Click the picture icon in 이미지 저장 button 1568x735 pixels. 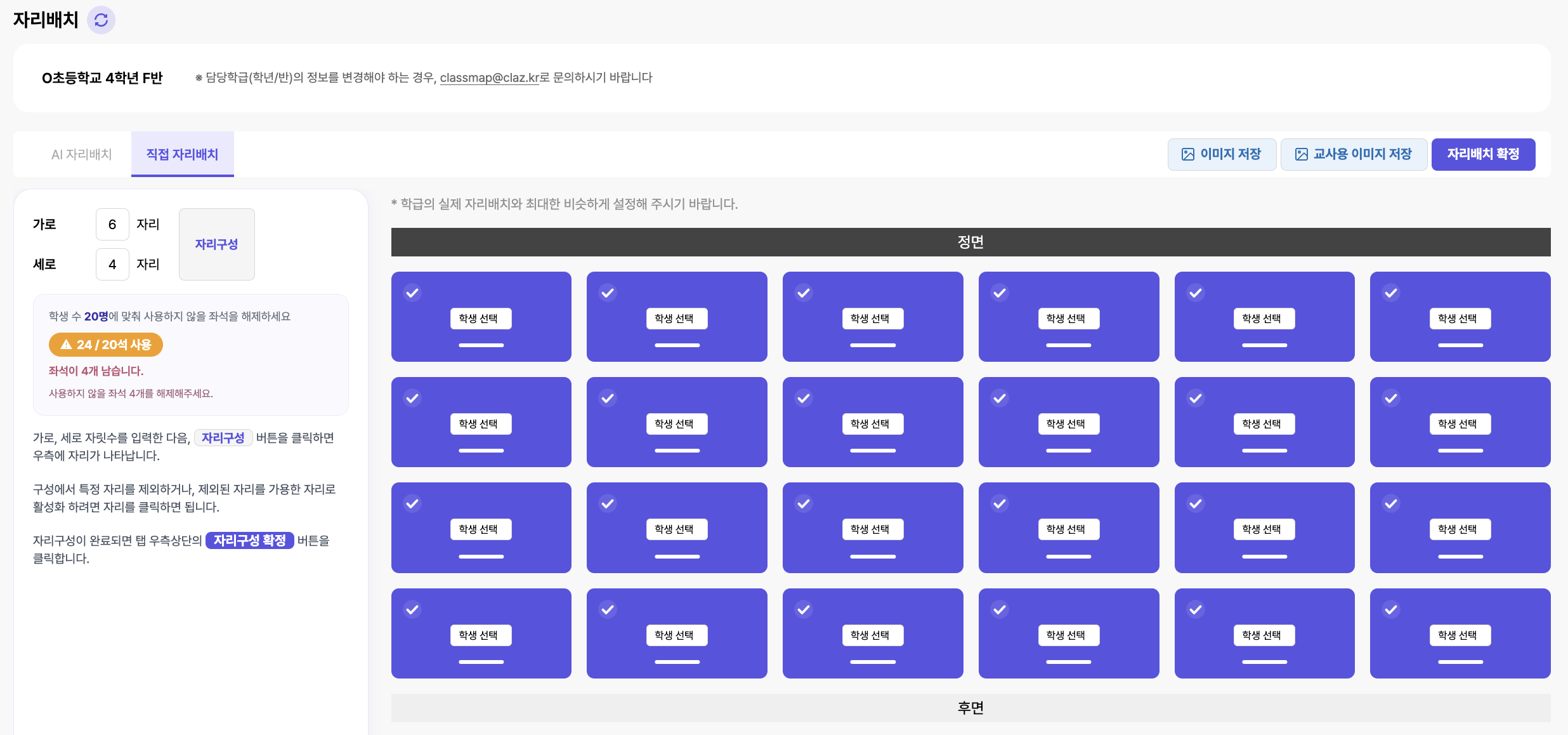click(x=1188, y=154)
